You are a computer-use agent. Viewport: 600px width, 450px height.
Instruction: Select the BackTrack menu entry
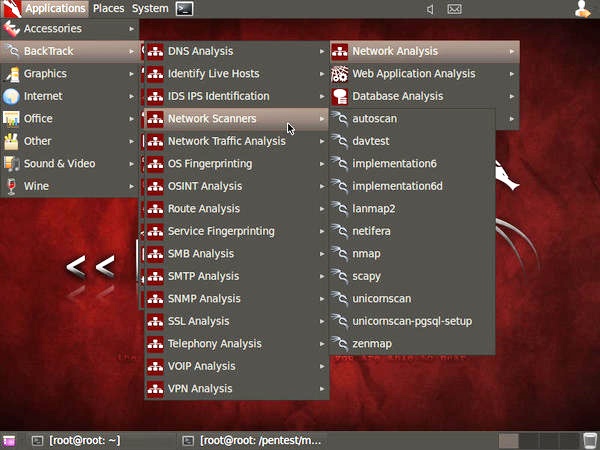point(70,51)
